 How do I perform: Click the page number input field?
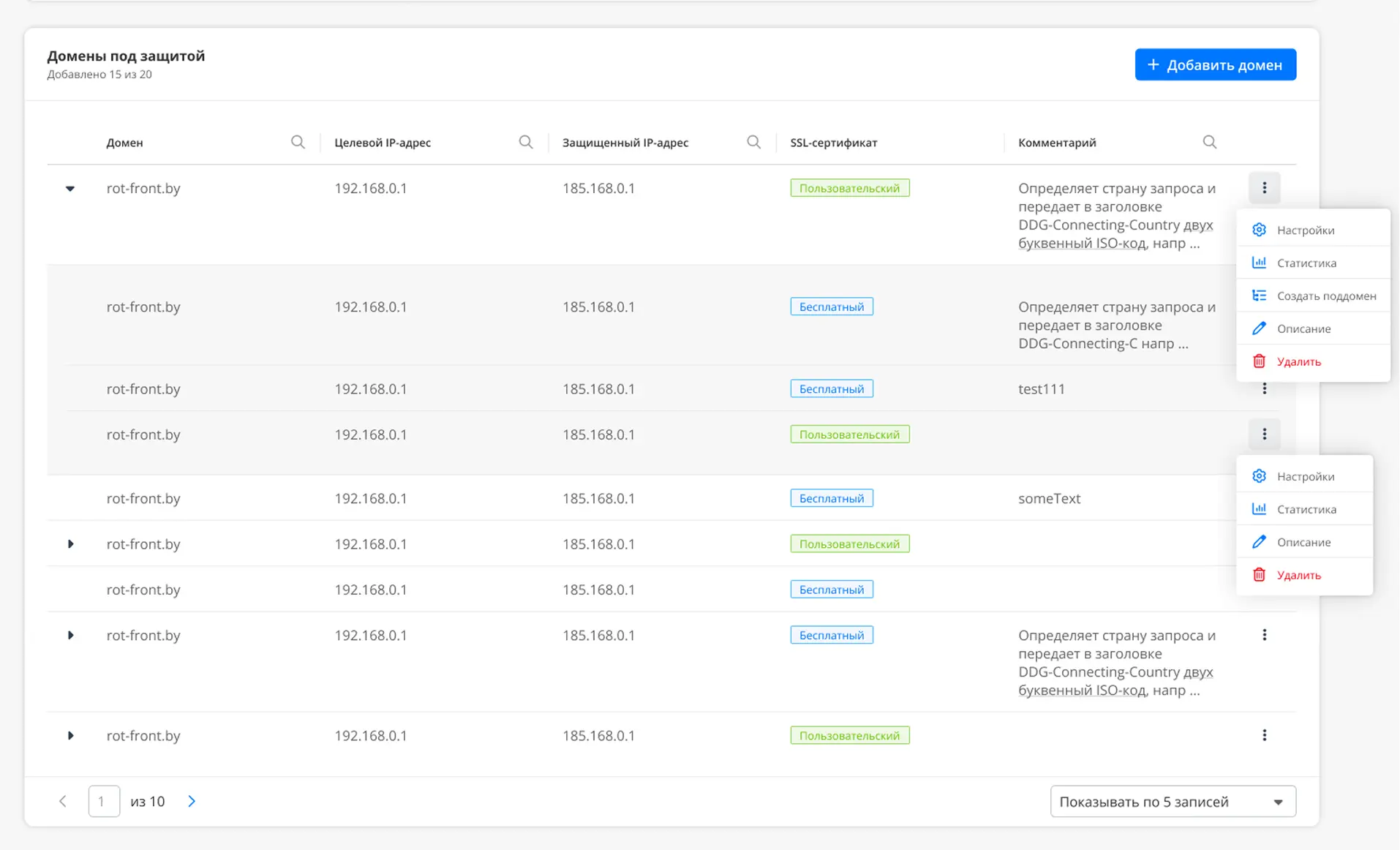[x=104, y=802]
